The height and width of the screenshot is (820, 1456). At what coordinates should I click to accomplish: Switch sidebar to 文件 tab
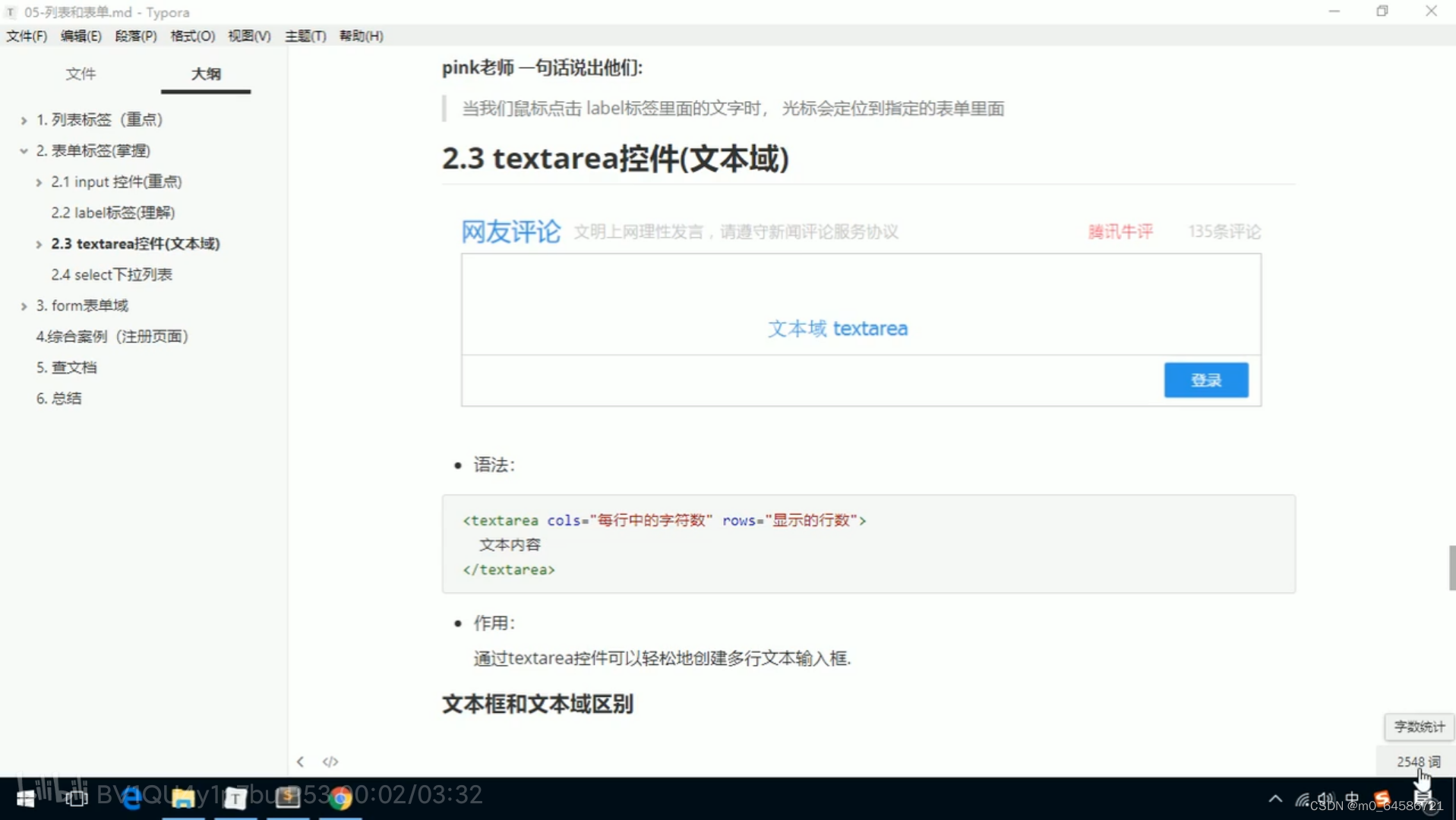pos(81,74)
